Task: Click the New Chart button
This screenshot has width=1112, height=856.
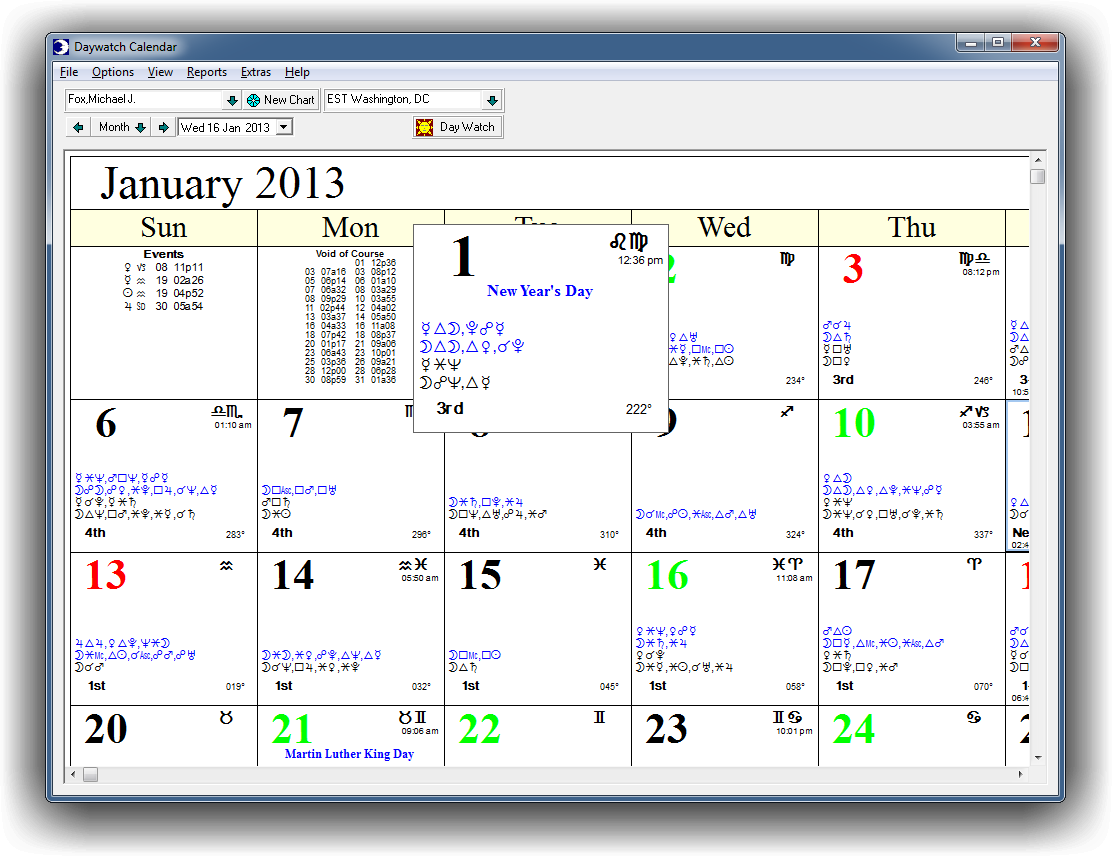Action: [281, 100]
